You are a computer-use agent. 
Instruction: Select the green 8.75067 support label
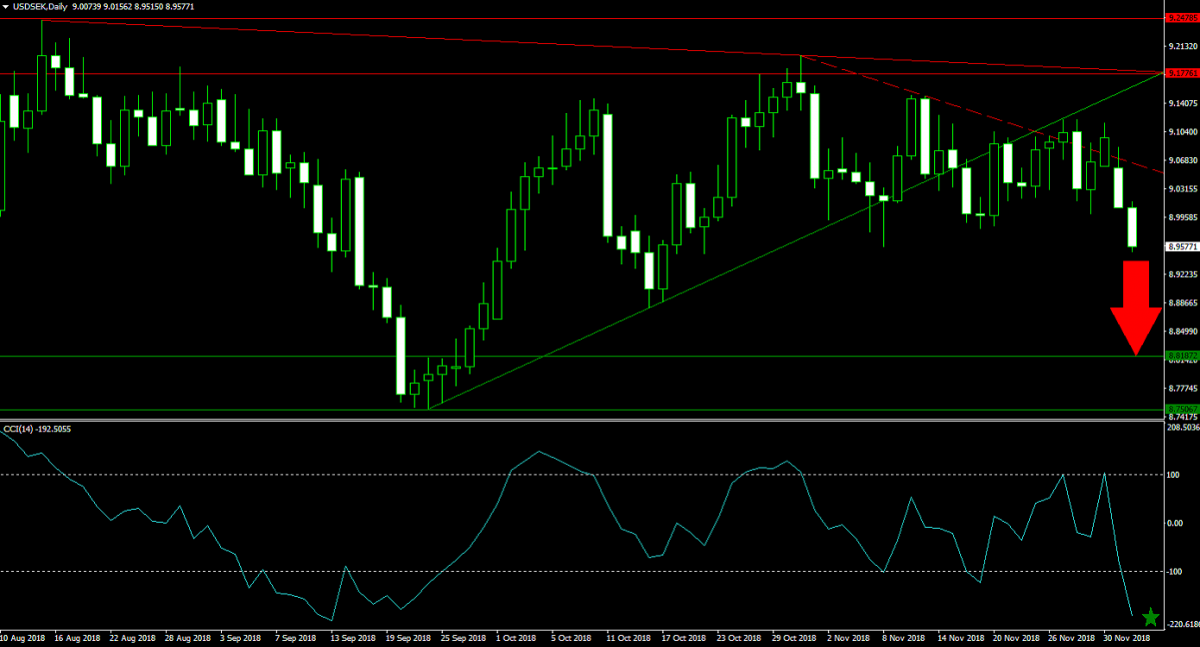click(x=1182, y=409)
